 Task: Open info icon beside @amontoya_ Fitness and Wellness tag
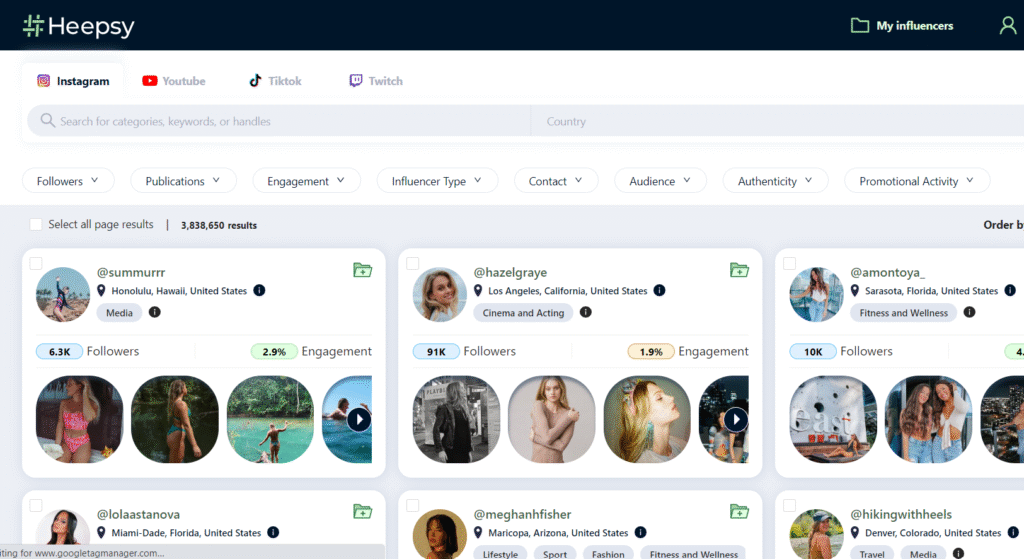(970, 312)
